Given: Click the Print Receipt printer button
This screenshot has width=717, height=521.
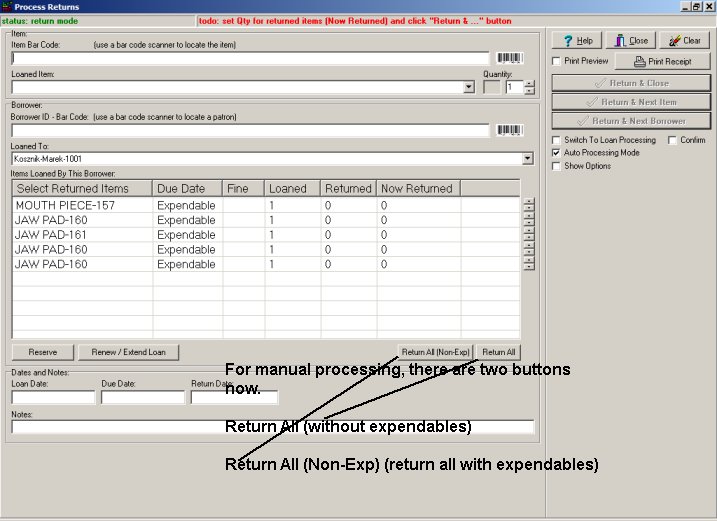Looking at the screenshot, I should [x=661, y=61].
